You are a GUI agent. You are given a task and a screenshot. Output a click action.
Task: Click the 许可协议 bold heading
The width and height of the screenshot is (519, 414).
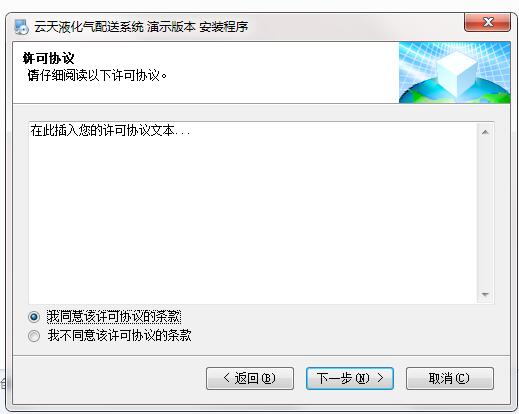pyautogui.click(x=49, y=58)
